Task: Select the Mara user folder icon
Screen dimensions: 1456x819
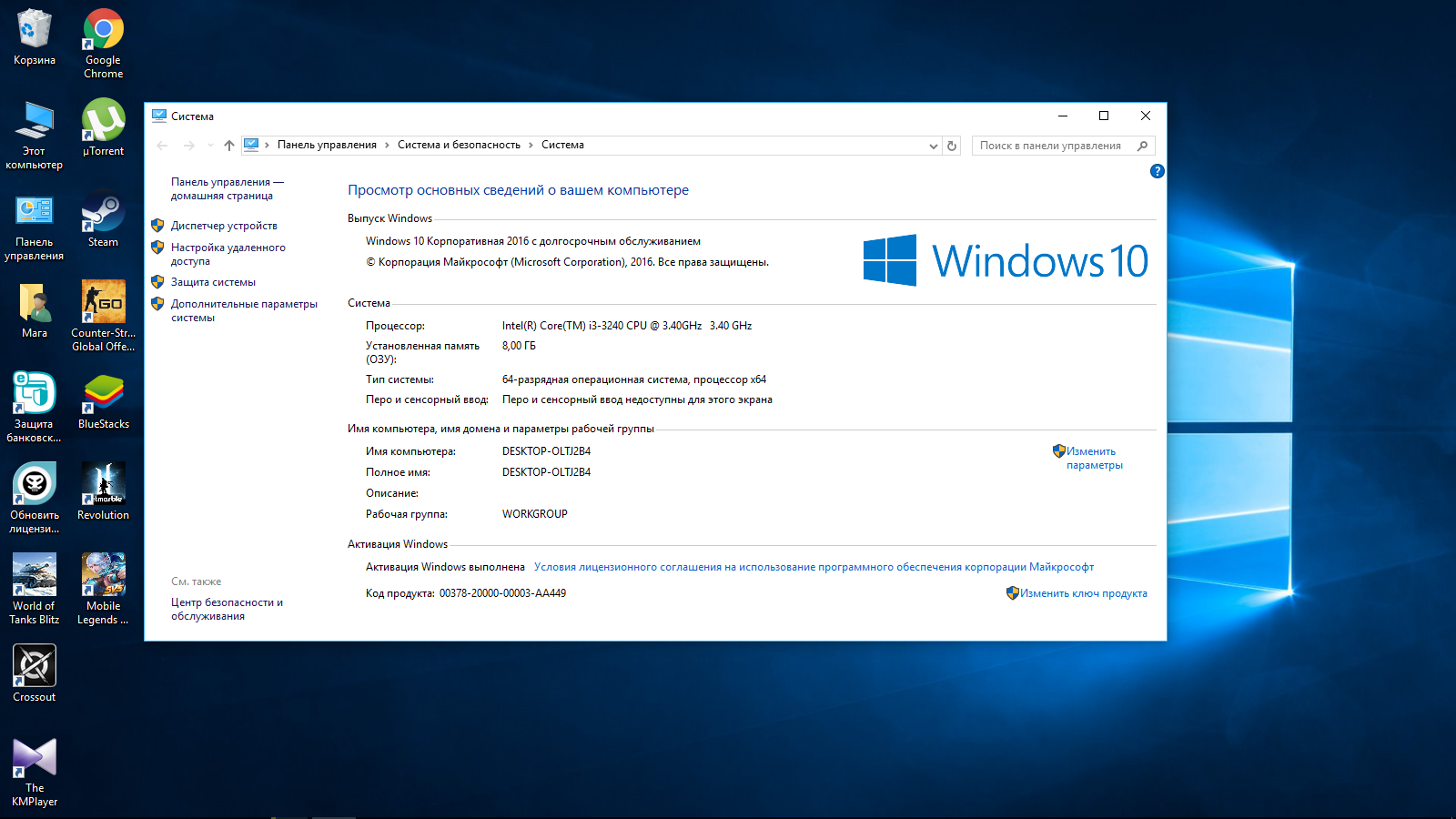Action: (35, 310)
